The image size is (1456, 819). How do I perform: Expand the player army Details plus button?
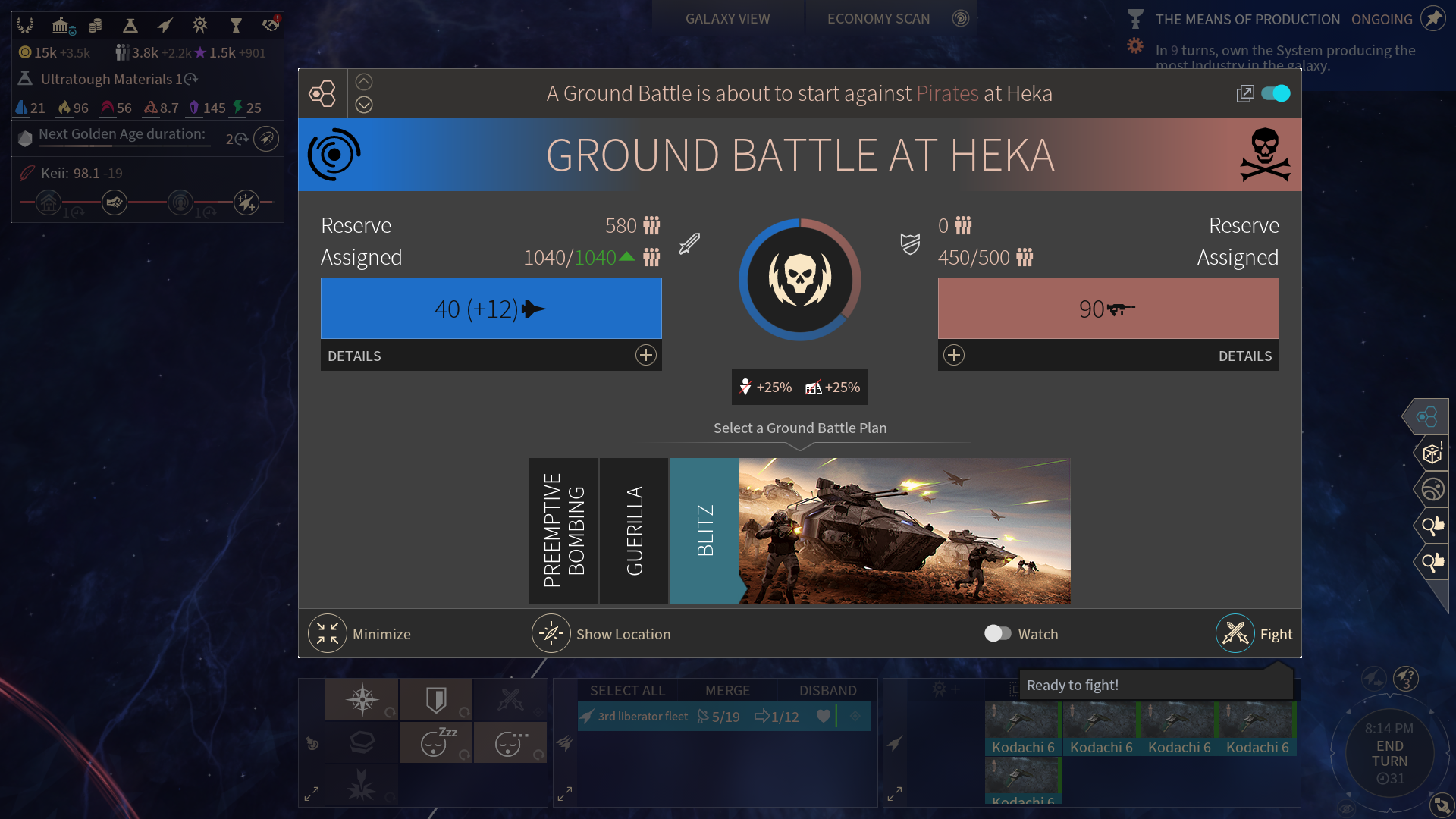[645, 355]
